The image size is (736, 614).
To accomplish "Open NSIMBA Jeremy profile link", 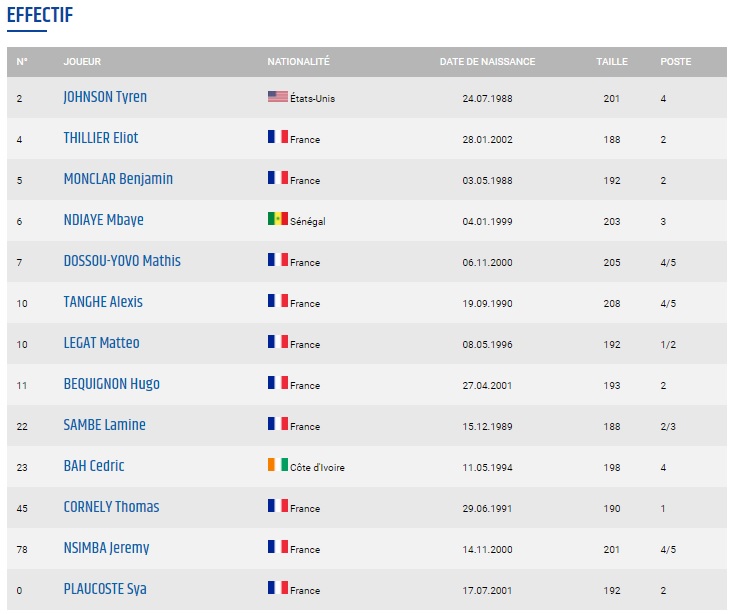I will (106, 548).
